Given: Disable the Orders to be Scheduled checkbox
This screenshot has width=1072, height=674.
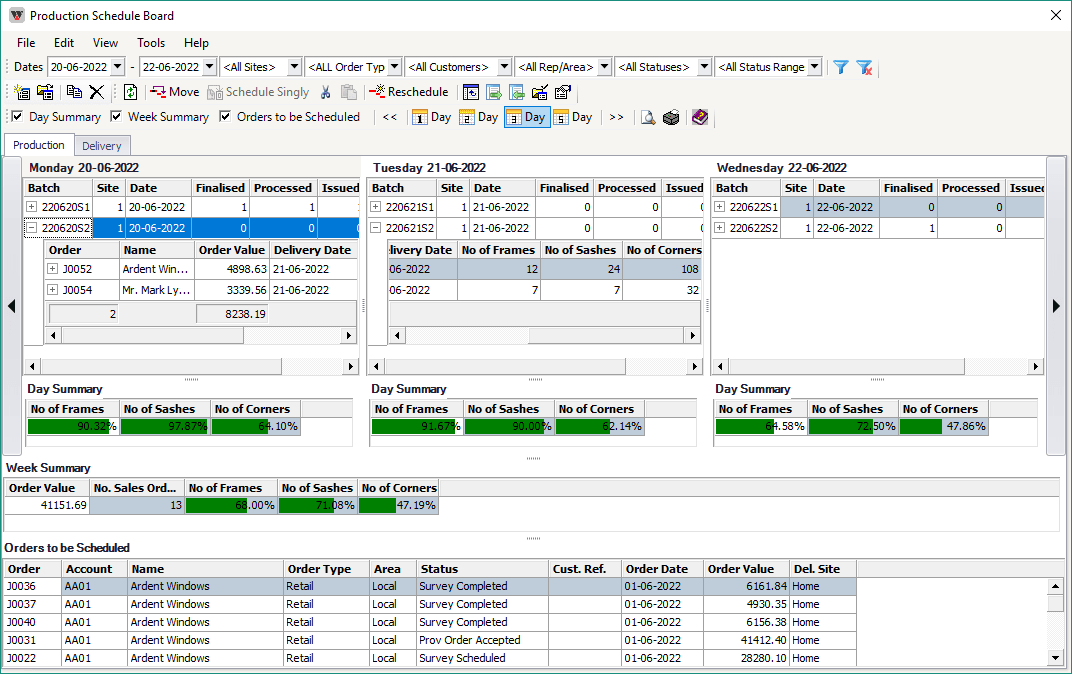Looking at the screenshot, I should click(x=225, y=117).
